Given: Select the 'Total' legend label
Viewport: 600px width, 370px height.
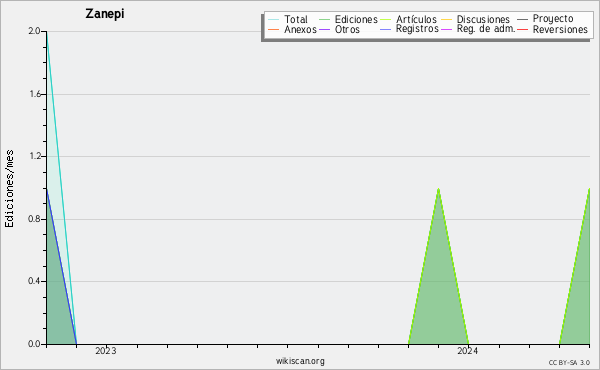Looking at the screenshot, I should tap(296, 20).
